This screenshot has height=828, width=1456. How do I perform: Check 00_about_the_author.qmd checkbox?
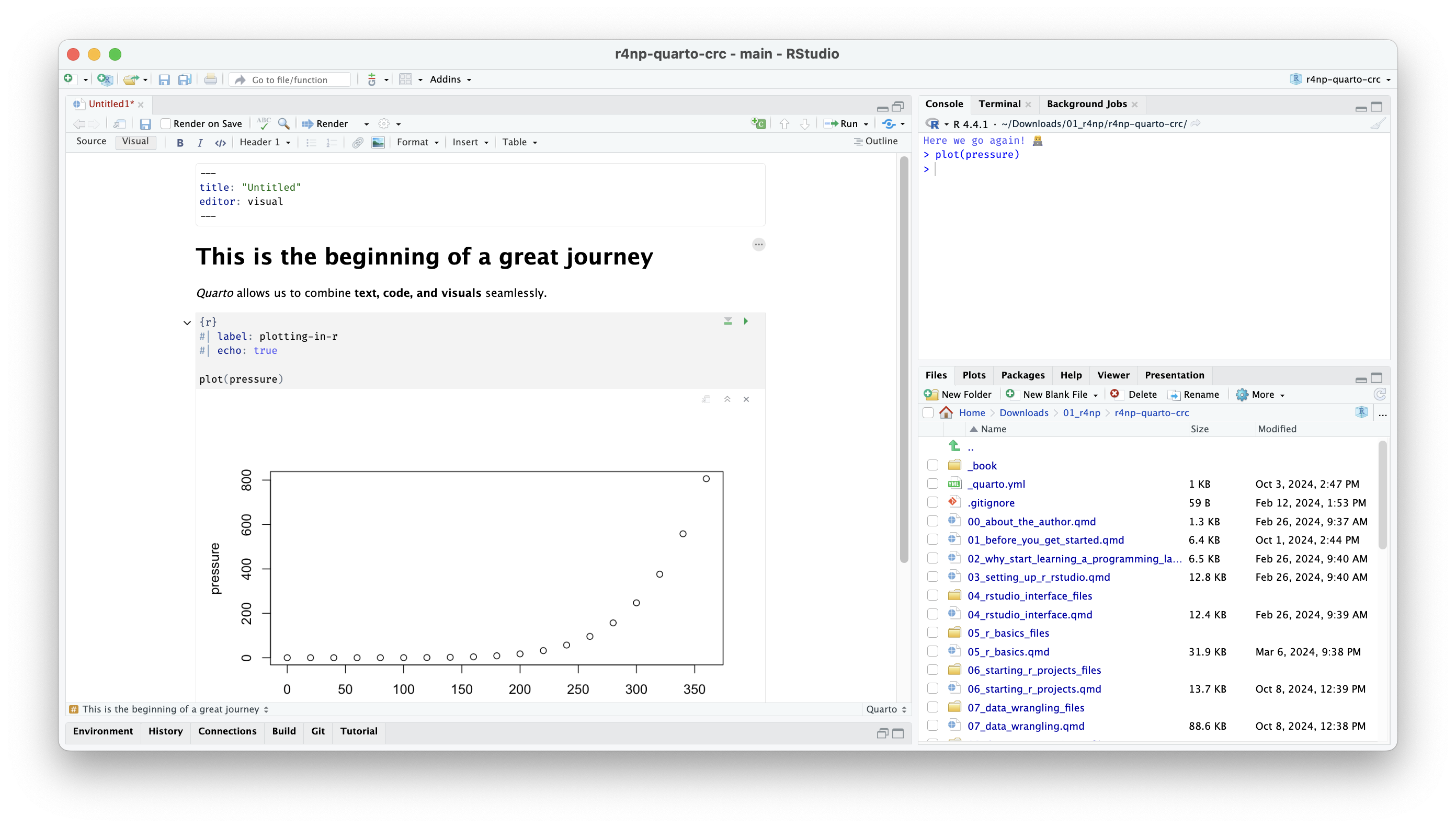pyautogui.click(x=932, y=521)
